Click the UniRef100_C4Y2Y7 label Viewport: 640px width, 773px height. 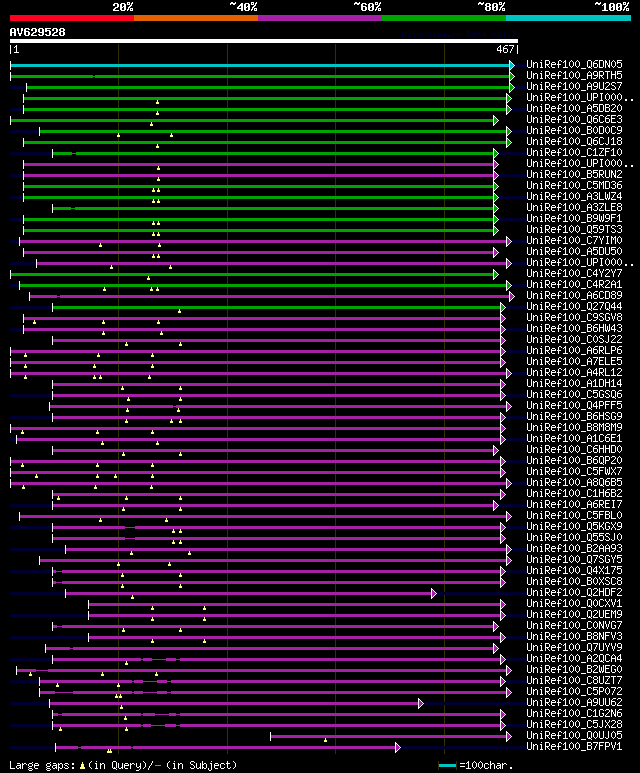tap(574, 274)
